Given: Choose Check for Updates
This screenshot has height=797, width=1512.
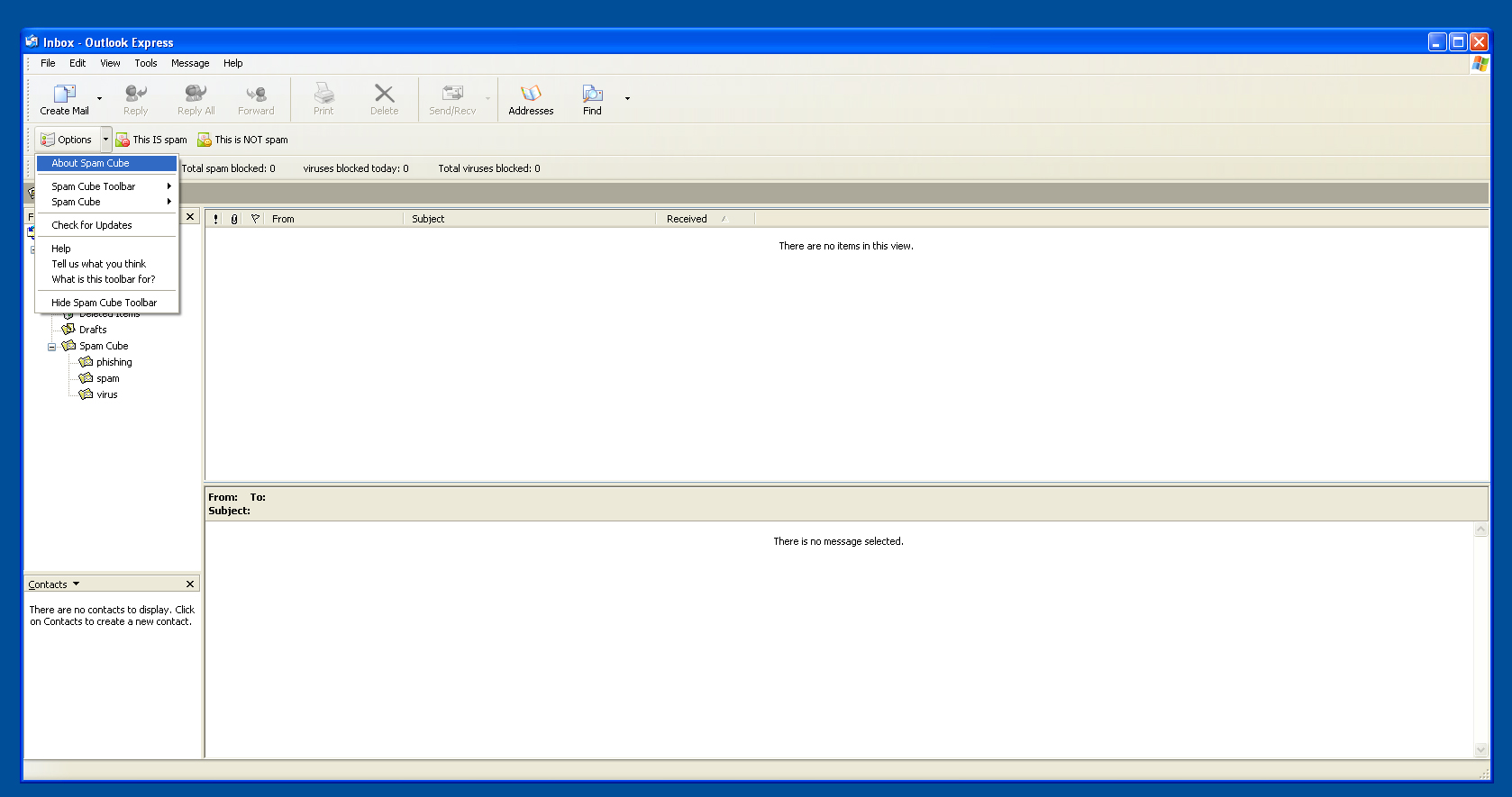Looking at the screenshot, I should coord(91,225).
